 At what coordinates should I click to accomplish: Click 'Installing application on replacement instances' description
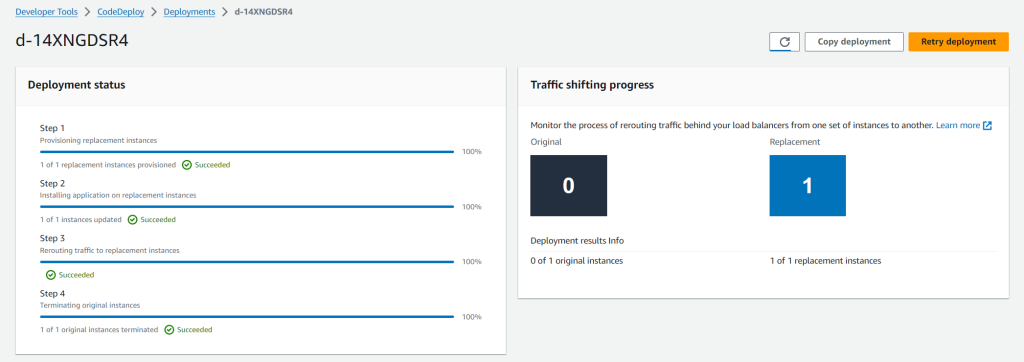[118, 195]
